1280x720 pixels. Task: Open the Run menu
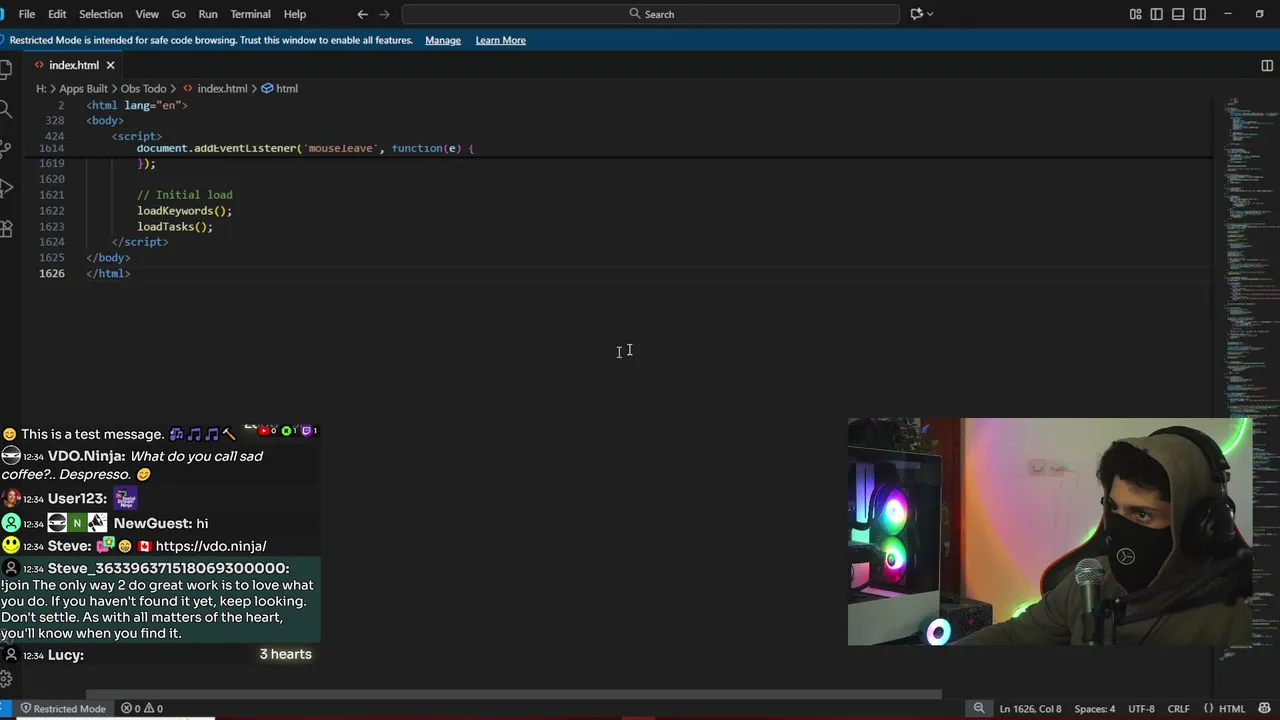[x=208, y=14]
